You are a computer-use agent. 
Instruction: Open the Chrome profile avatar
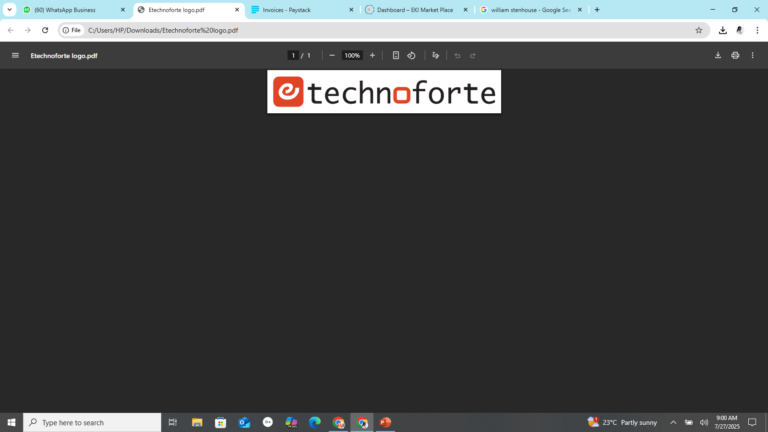pyautogui.click(x=740, y=30)
